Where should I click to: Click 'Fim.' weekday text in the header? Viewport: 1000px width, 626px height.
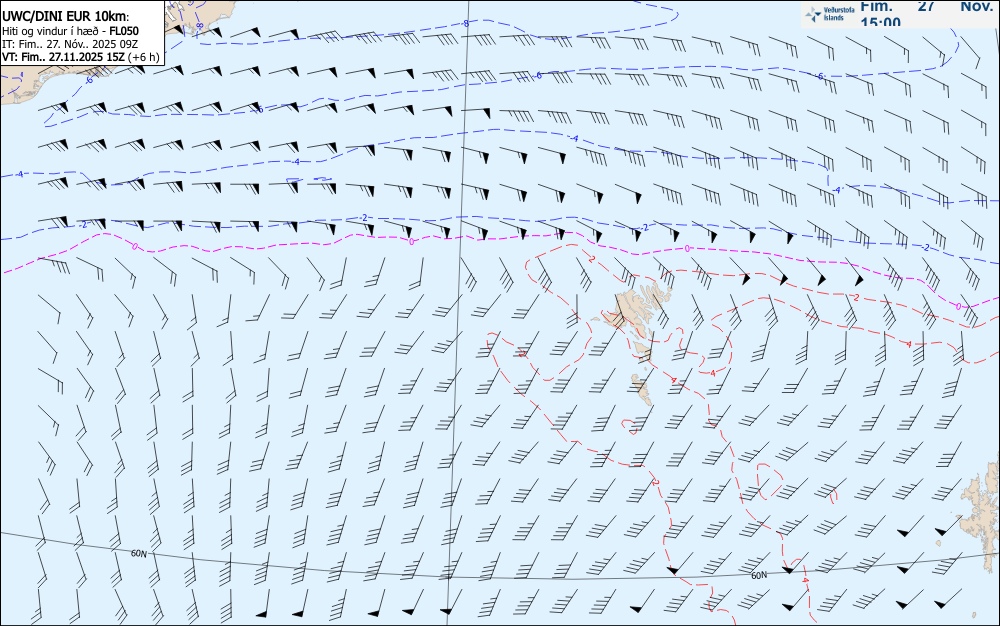pyautogui.click(x=876, y=6)
